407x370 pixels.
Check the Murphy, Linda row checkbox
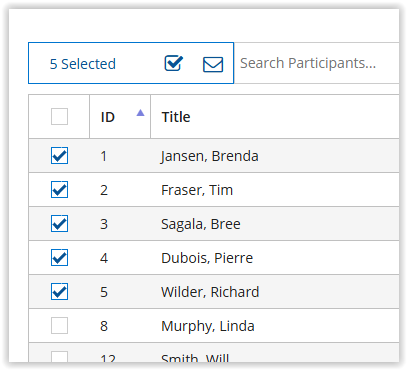tap(59, 326)
